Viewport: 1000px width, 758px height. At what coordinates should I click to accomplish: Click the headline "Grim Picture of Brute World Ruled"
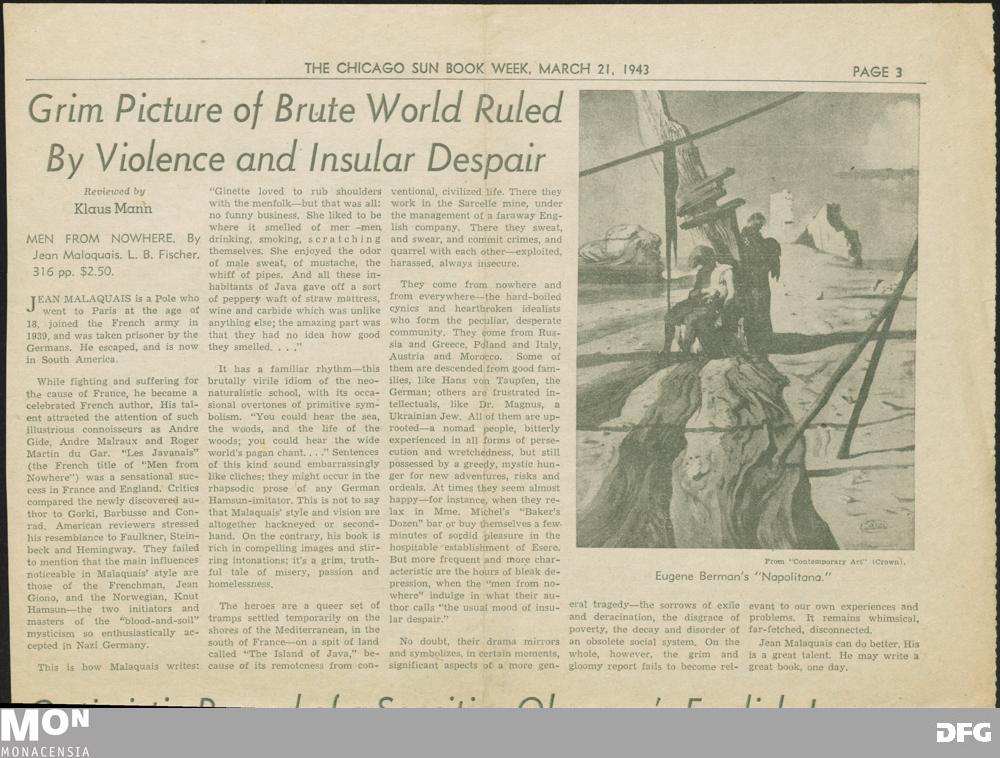(295, 109)
